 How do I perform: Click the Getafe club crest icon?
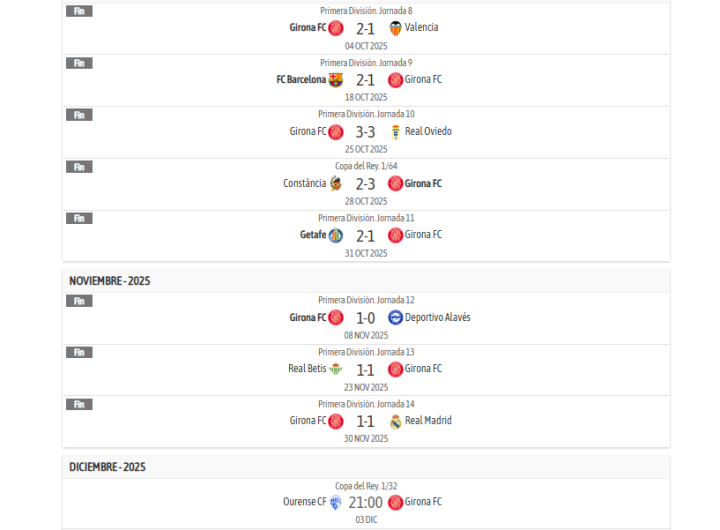[336, 235]
